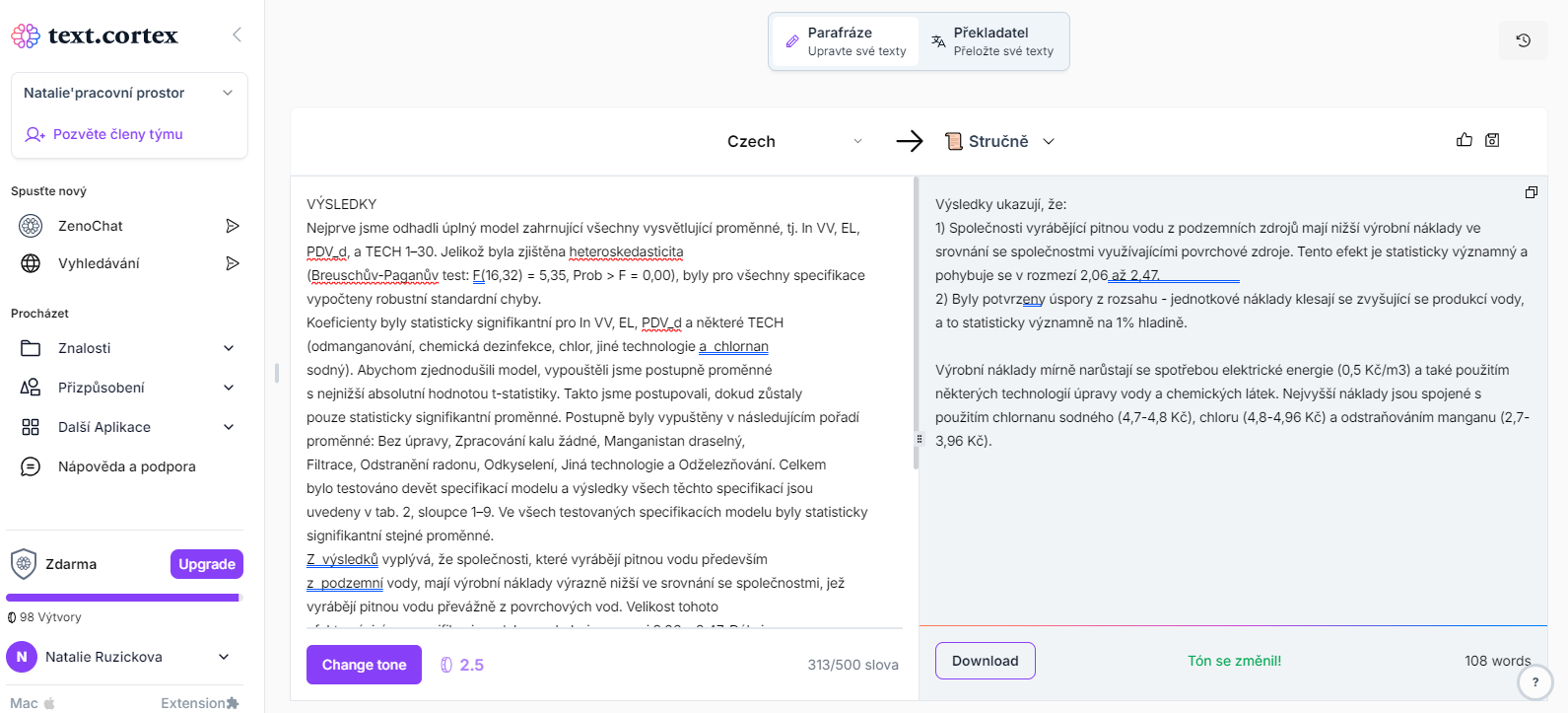Expand the Další Aplikace section
The height and width of the screenshot is (713, 1568).
(x=229, y=427)
